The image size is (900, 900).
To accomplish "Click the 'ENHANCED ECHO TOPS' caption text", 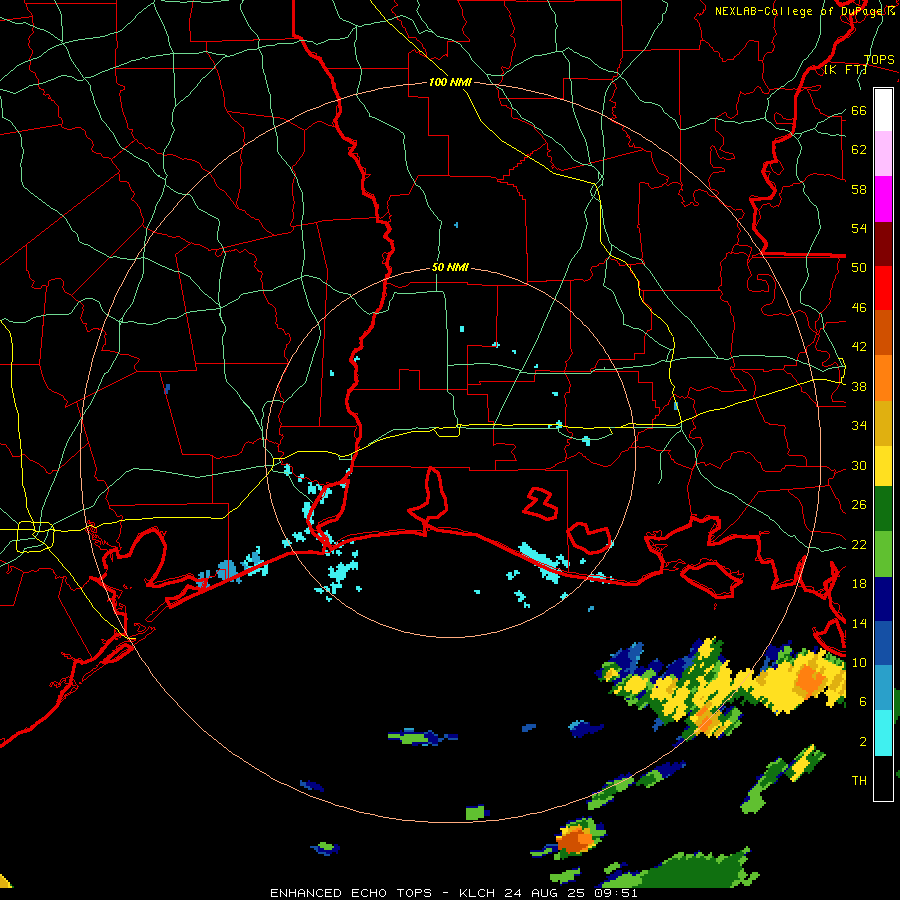I will 351,893.
